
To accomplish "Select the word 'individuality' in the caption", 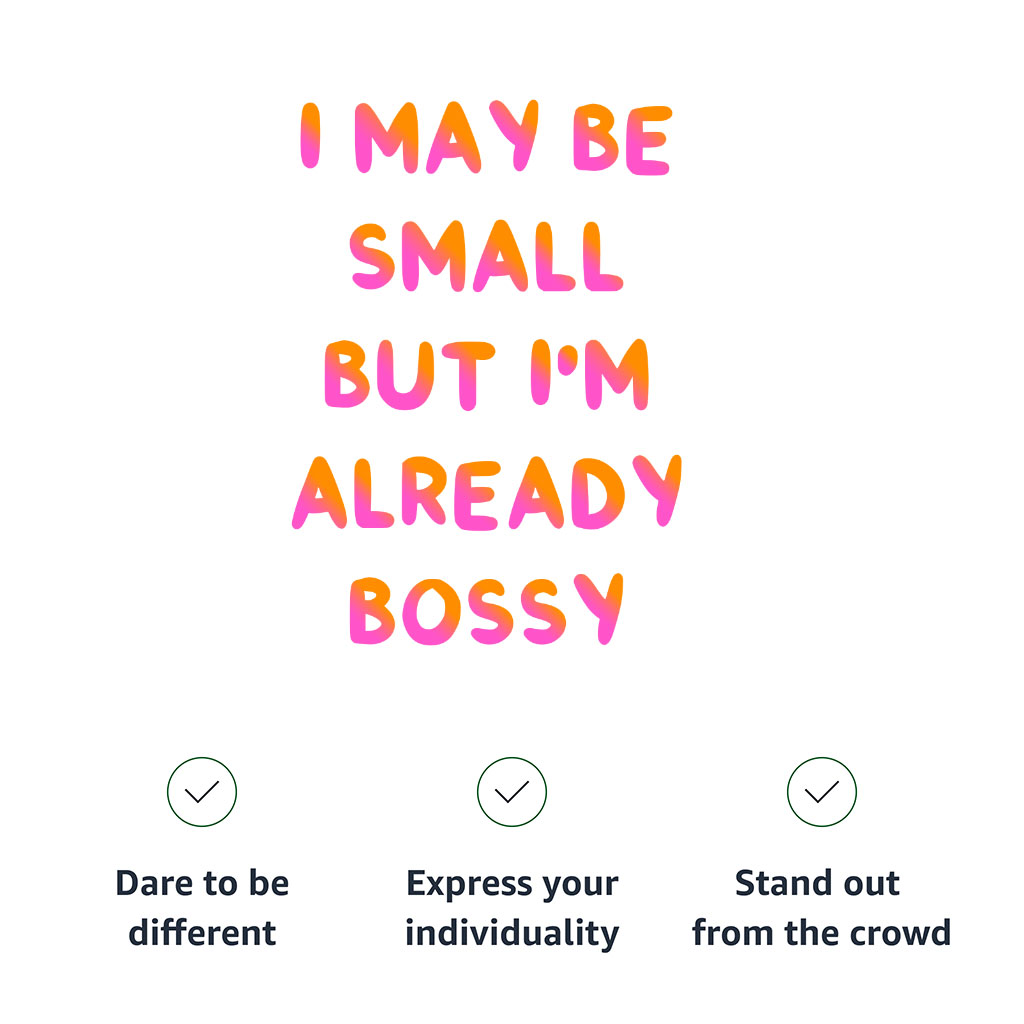I will point(512,934).
